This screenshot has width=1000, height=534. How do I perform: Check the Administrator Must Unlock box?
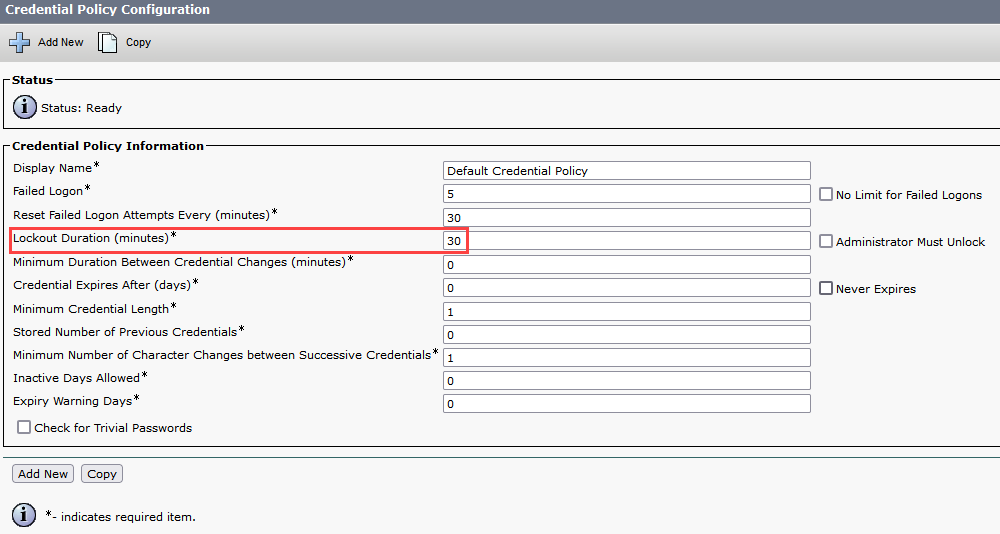(x=826, y=241)
